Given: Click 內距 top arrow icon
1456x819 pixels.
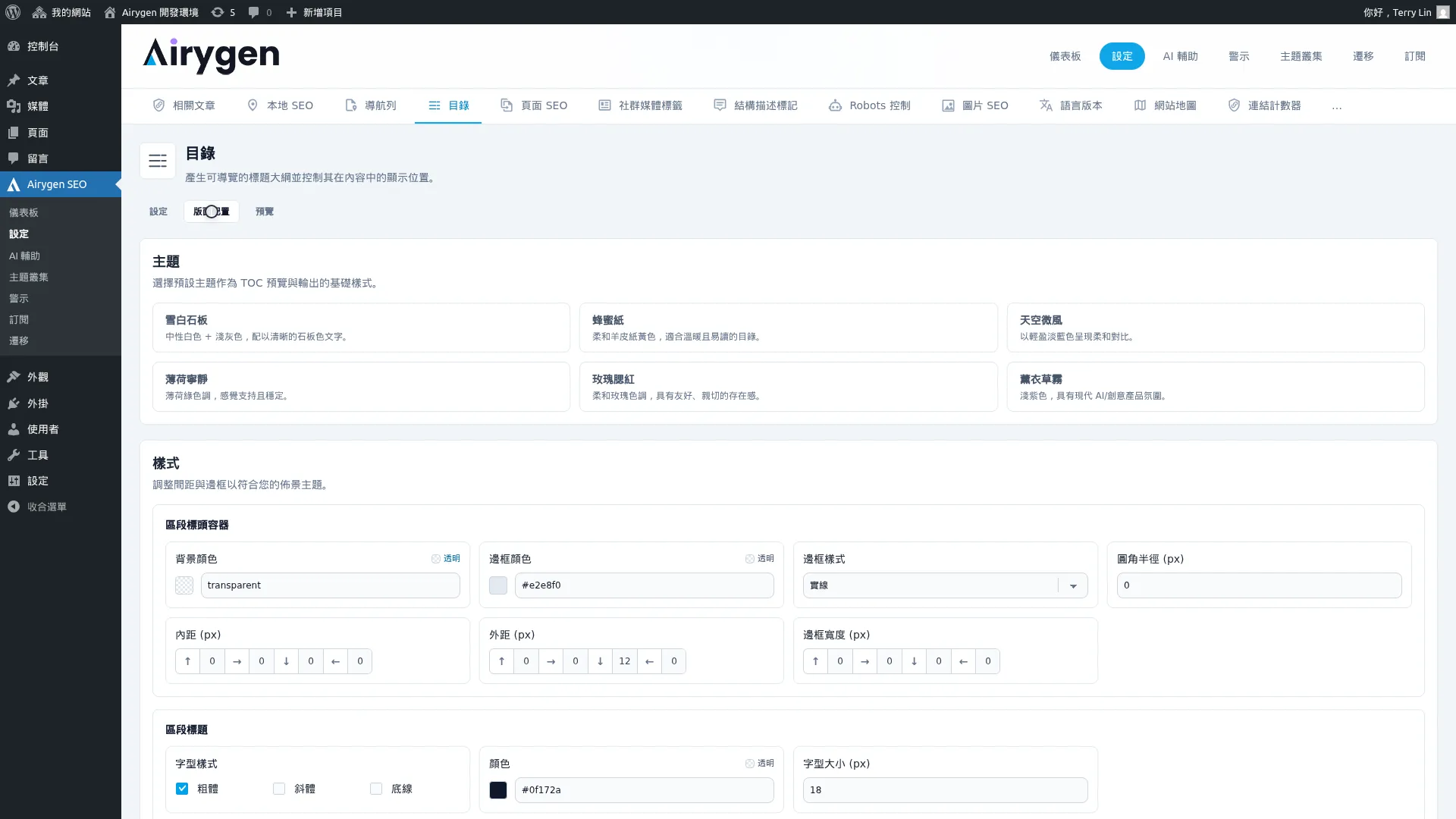Looking at the screenshot, I should (x=187, y=661).
